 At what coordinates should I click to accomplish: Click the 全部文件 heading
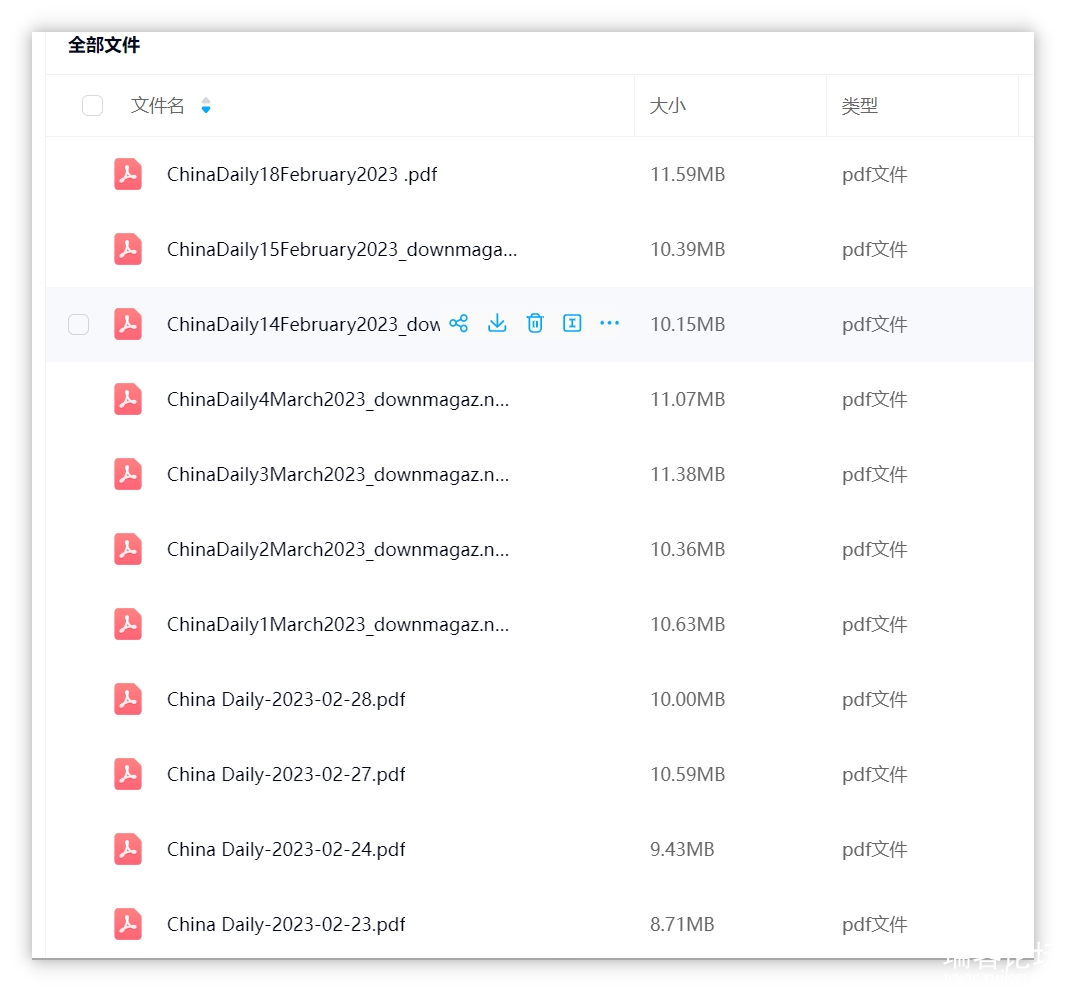(104, 45)
